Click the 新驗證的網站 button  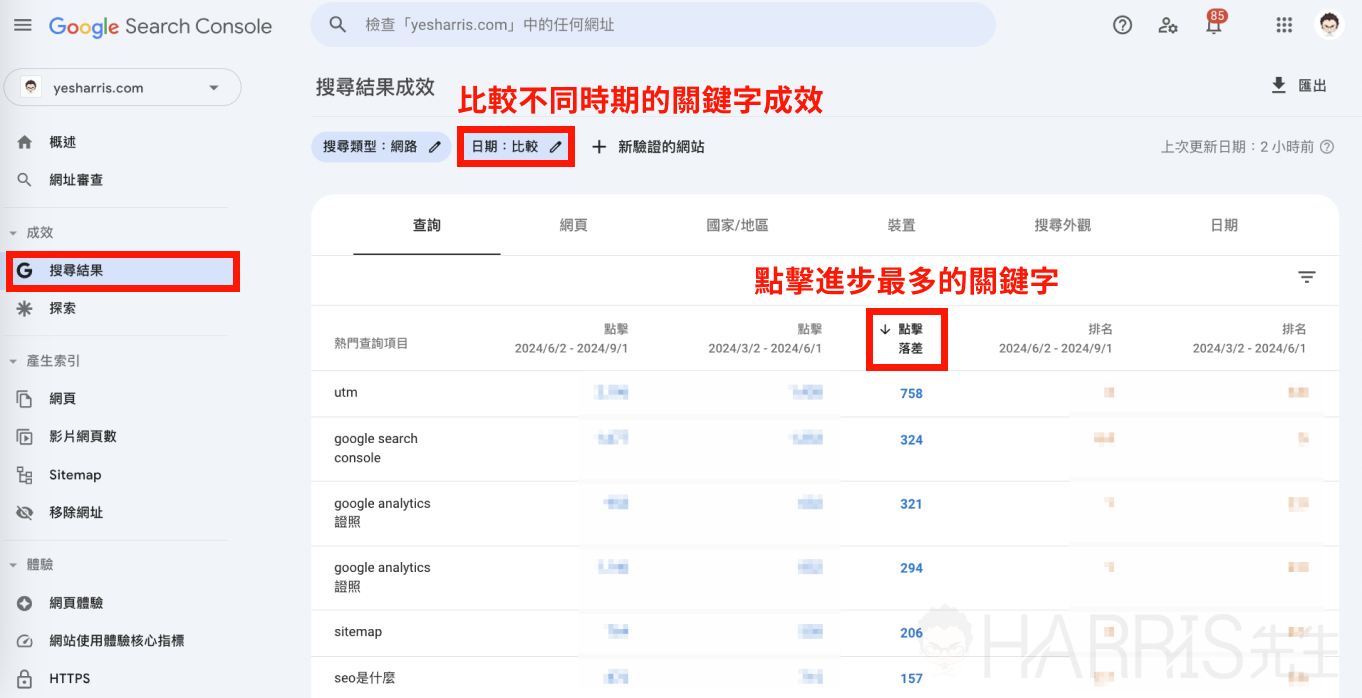coord(648,146)
